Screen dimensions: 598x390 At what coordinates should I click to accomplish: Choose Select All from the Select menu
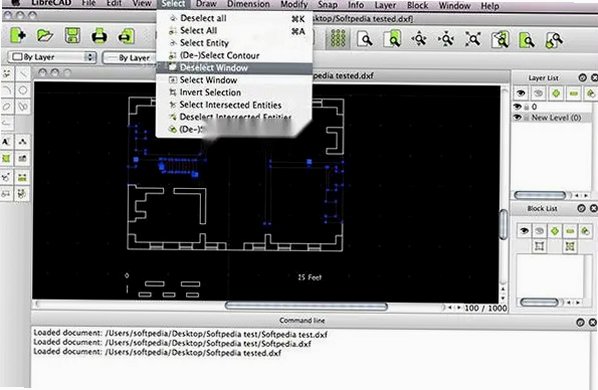235,30
